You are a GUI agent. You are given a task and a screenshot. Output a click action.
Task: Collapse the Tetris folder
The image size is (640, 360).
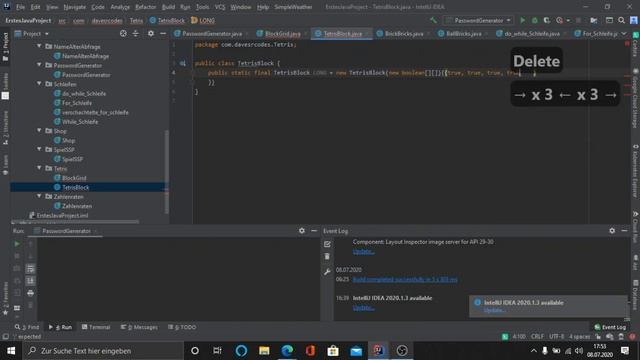point(39,168)
